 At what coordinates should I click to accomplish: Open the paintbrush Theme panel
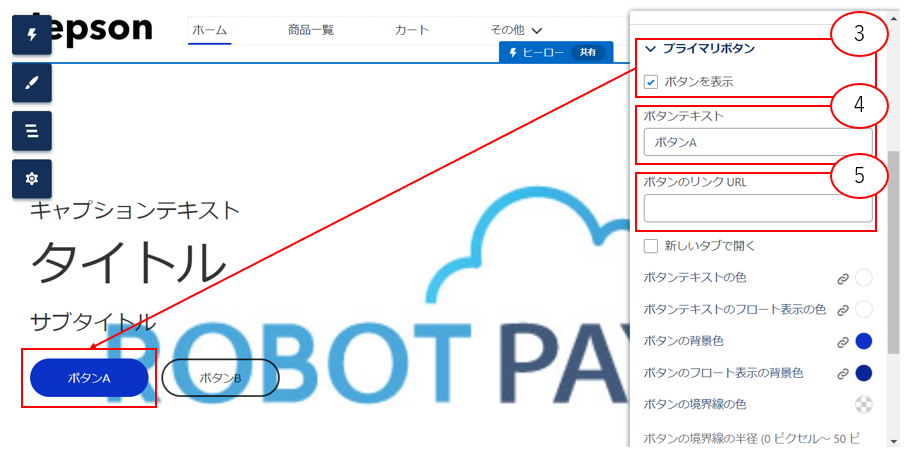tap(31, 82)
